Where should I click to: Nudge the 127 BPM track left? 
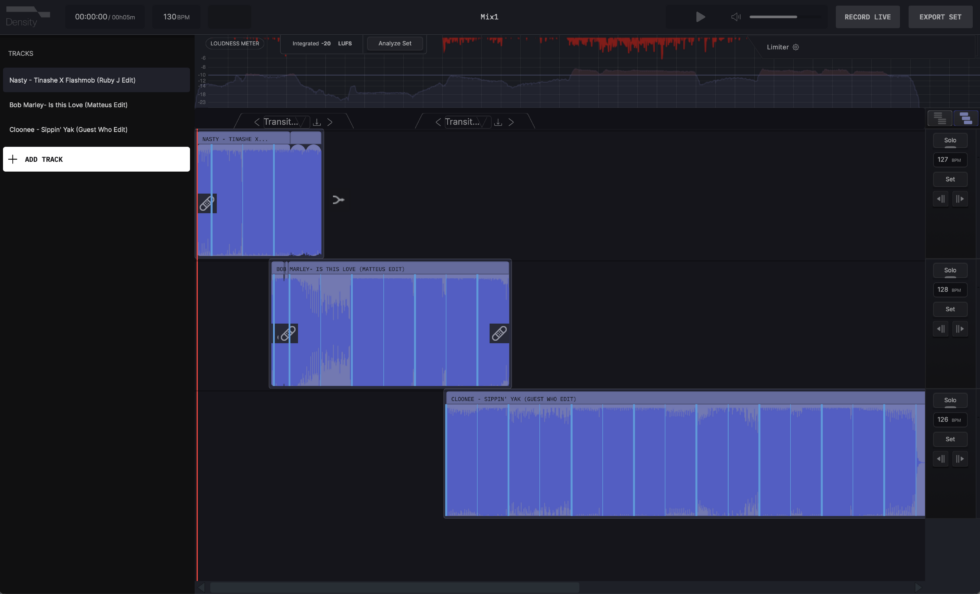coord(940,199)
